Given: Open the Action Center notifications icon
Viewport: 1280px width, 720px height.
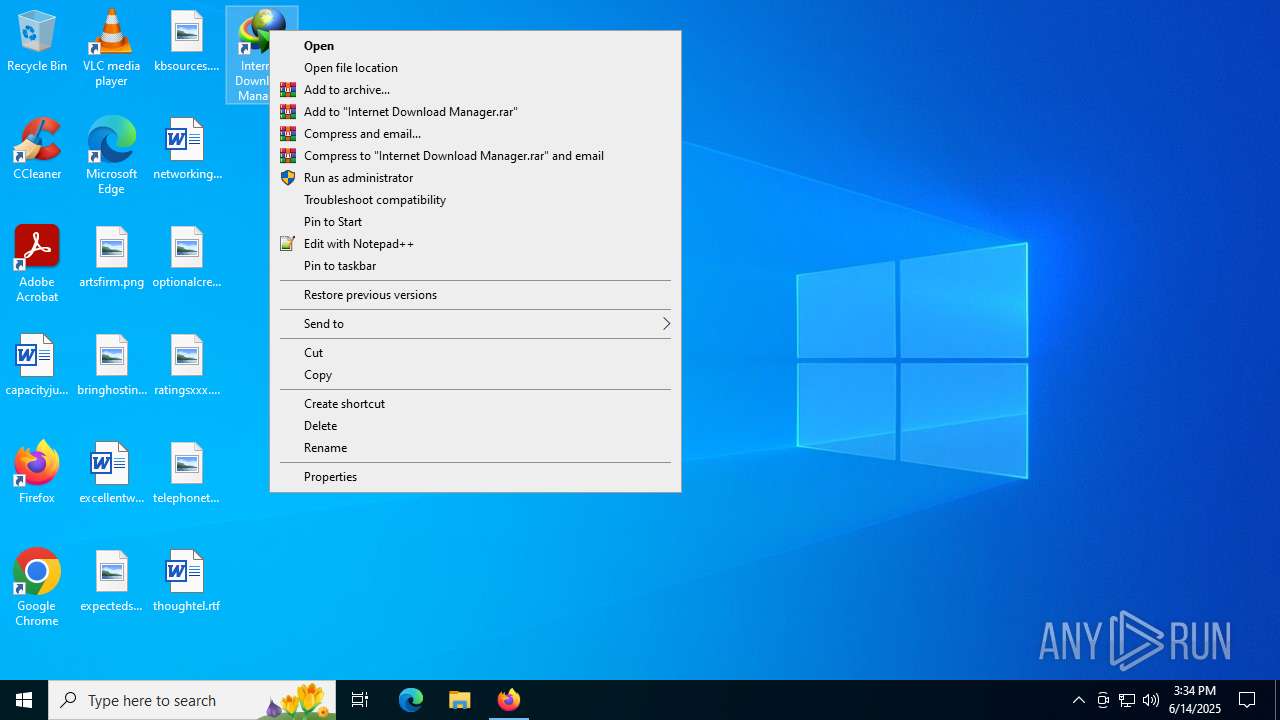Looking at the screenshot, I should click(x=1248, y=700).
